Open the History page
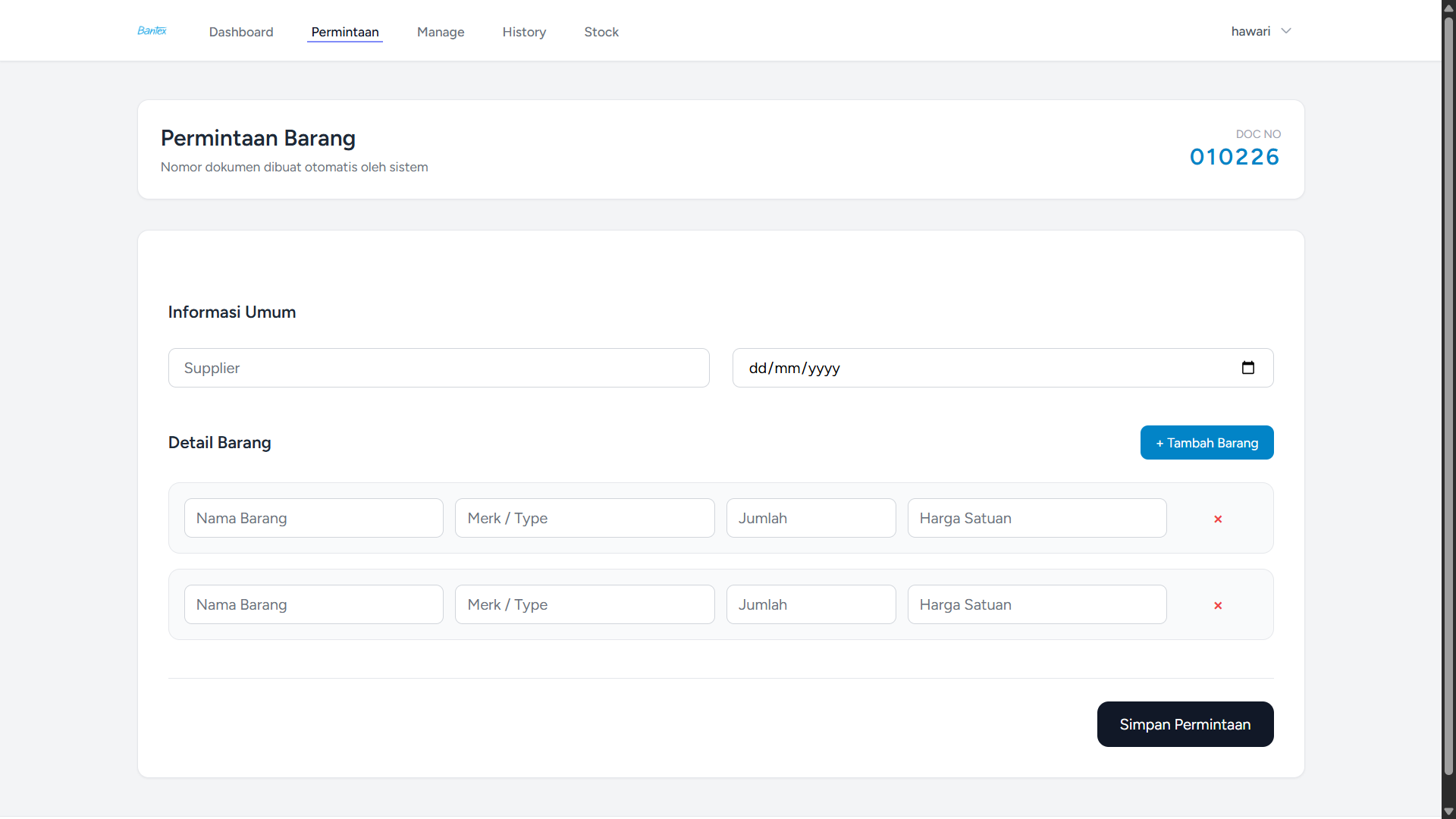Image resolution: width=1456 pixels, height=819 pixels. 524,32
